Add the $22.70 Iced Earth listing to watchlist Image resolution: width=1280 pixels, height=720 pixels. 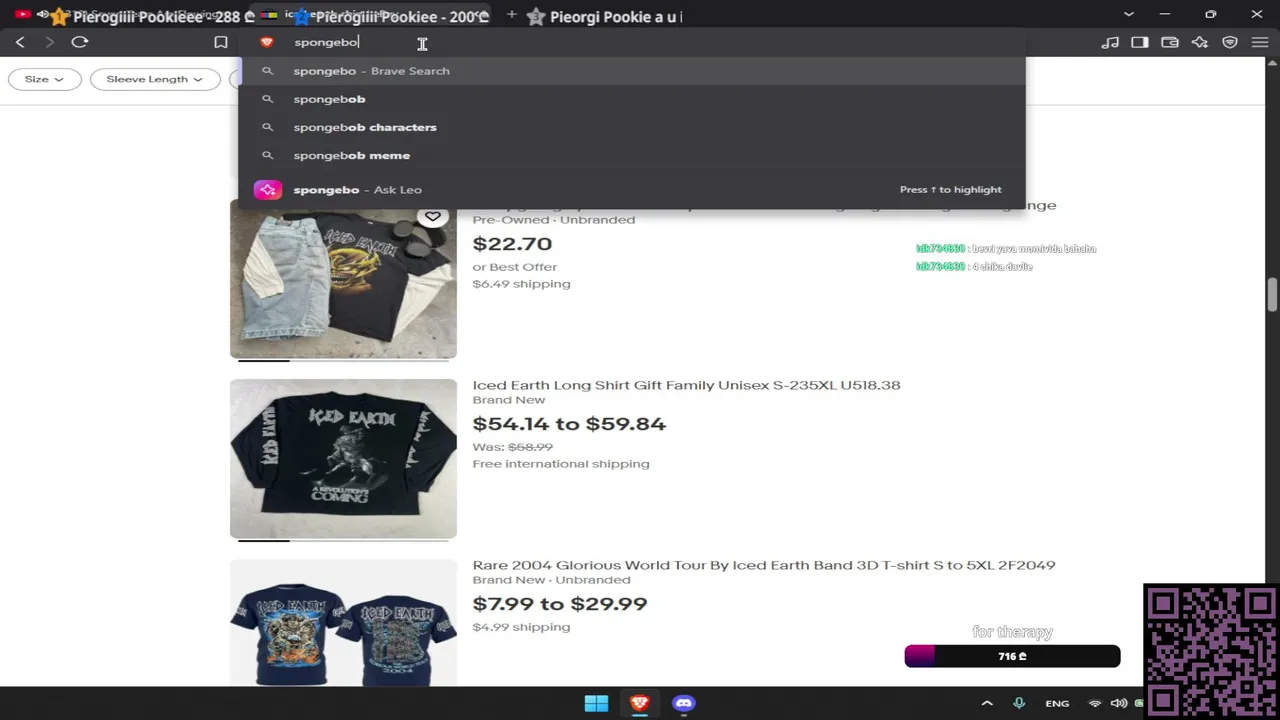[x=432, y=216]
